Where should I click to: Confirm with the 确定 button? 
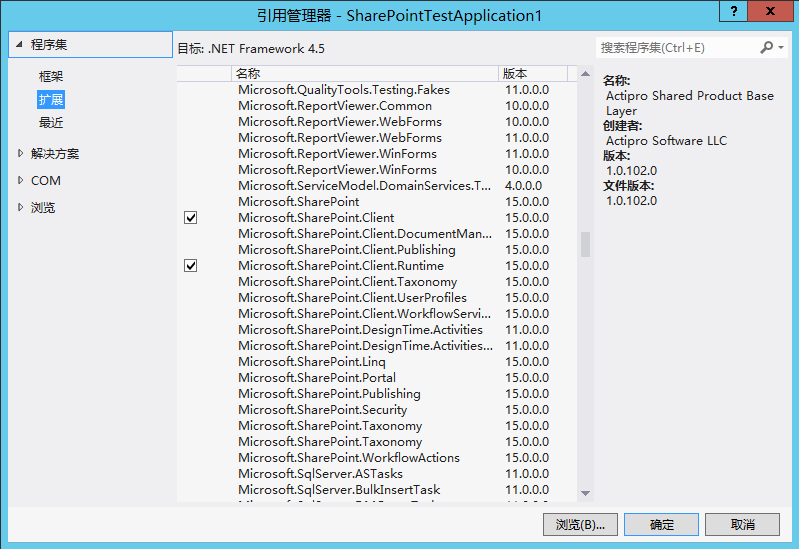(x=661, y=524)
